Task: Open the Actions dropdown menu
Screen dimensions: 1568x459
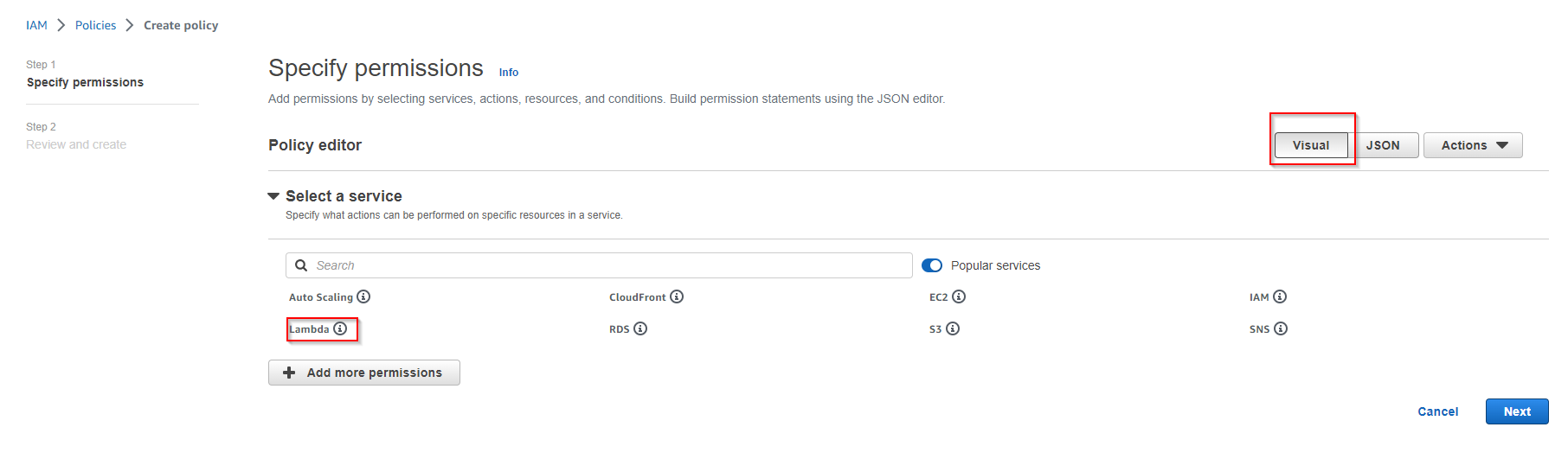Action: tap(1473, 145)
